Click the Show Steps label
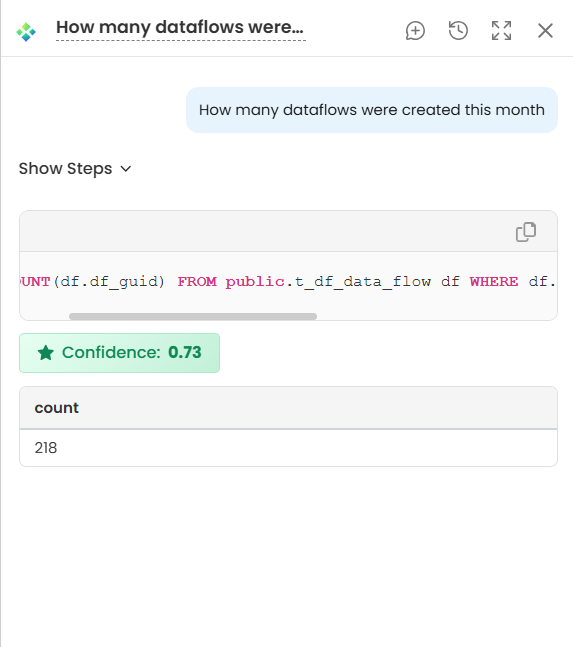This screenshot has height=647, width=573. click(x=66, y=169)
